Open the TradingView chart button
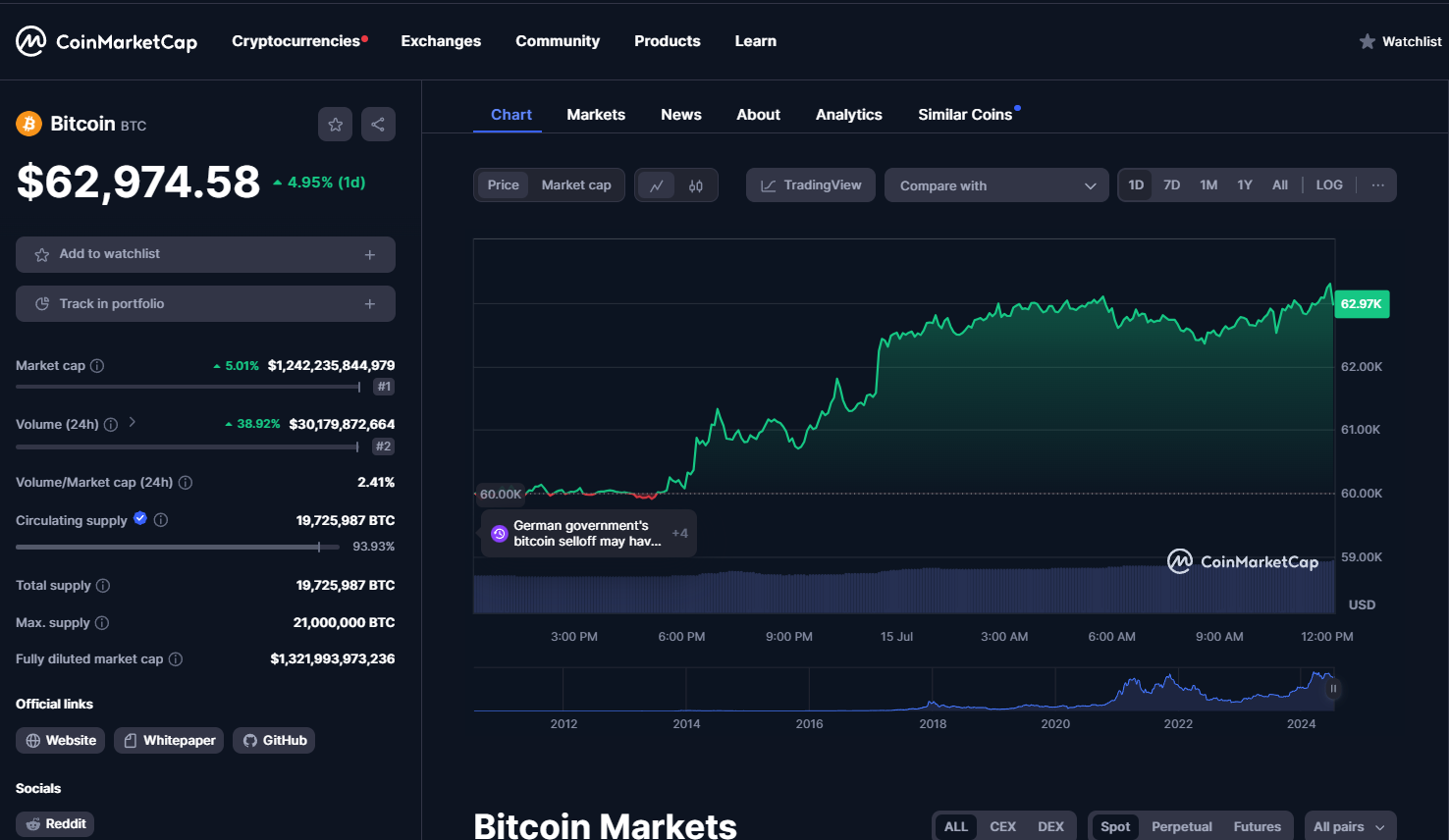Screen dimensions: 1449x840 pos(811,185)
